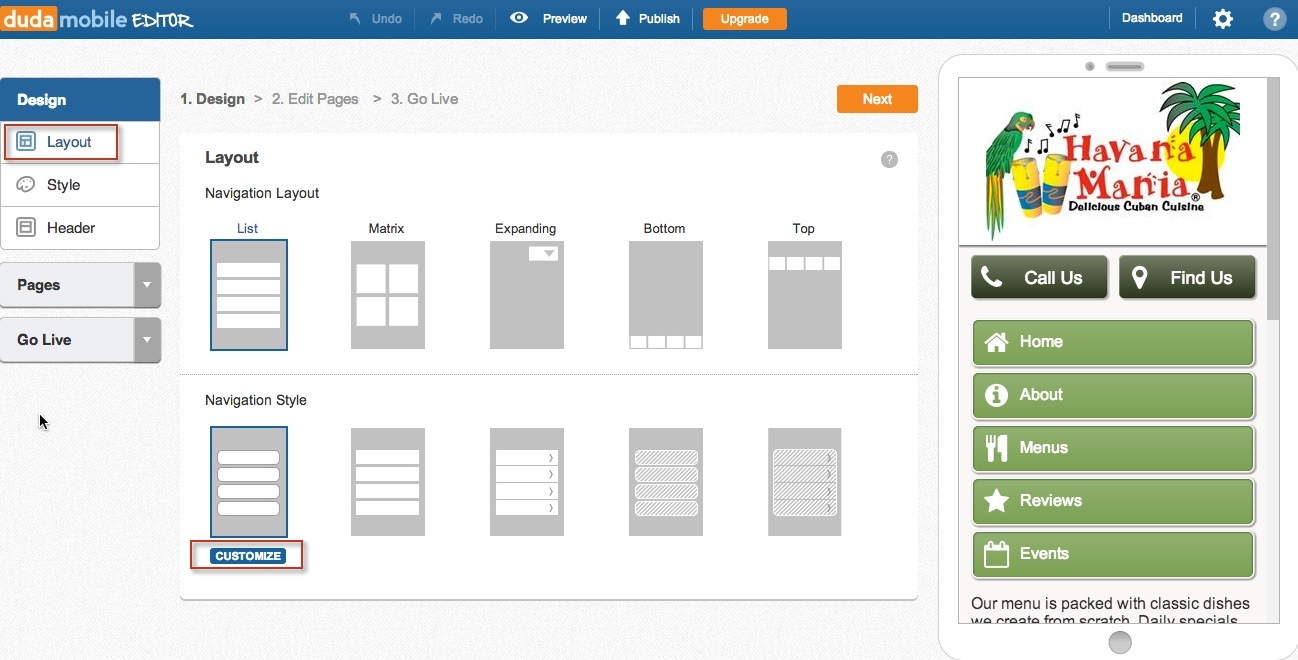Screen dimensions: 1298x660
Task: Select the Bottom navigation layout
Action: point(666,295)
